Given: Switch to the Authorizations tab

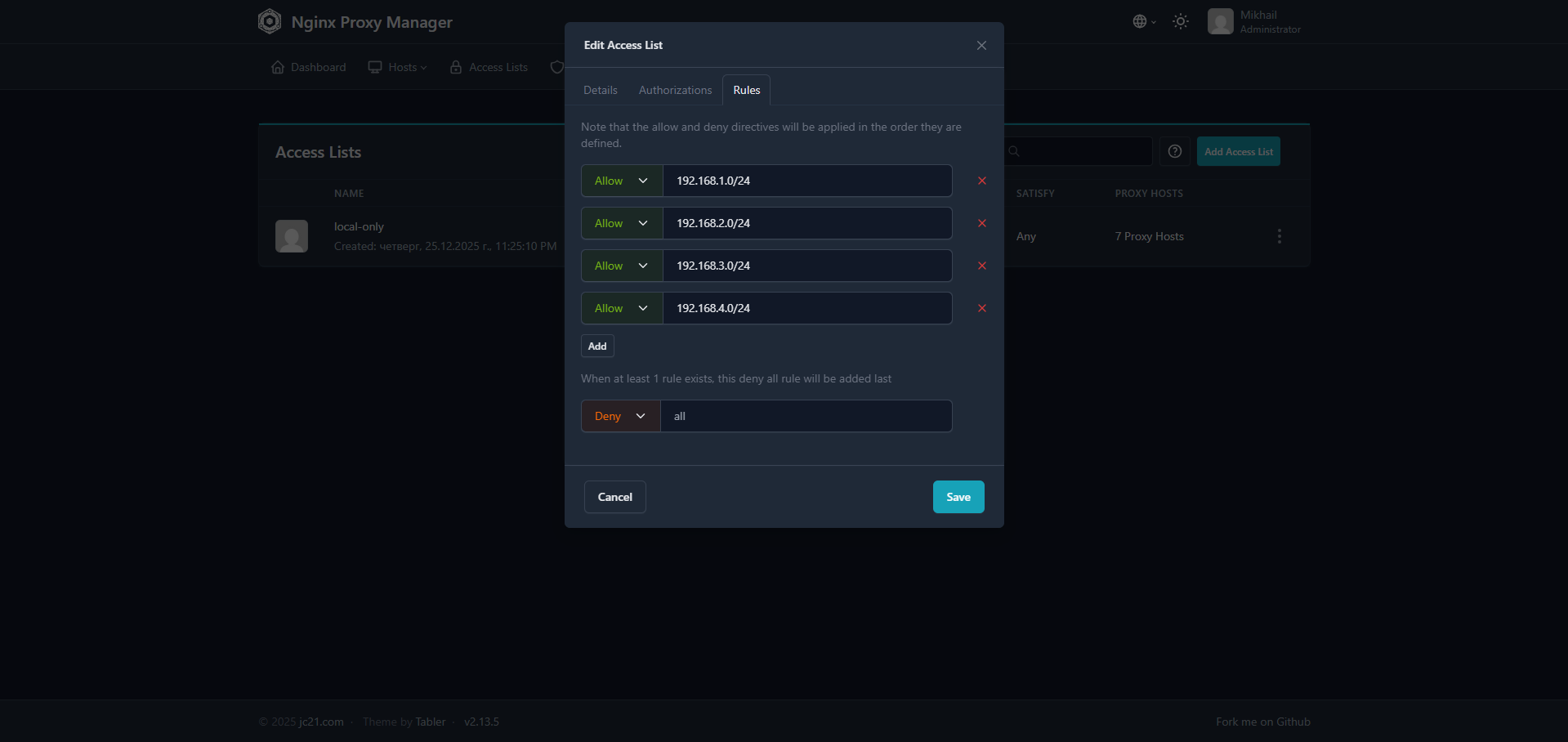Looking at the screenshot, I should point(675,90).
